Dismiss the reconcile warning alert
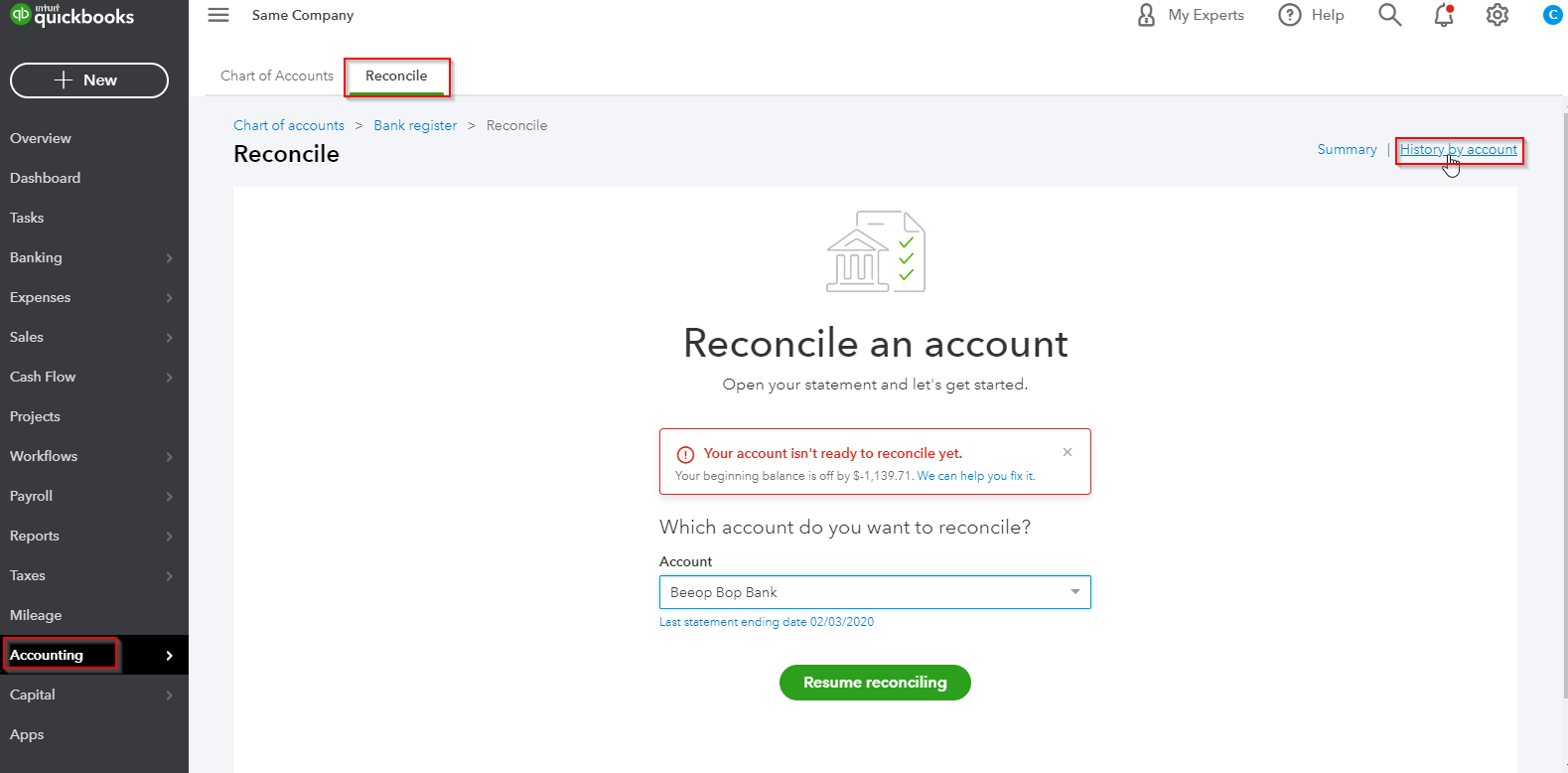1568x773 pixels. tap(1068, 452)
